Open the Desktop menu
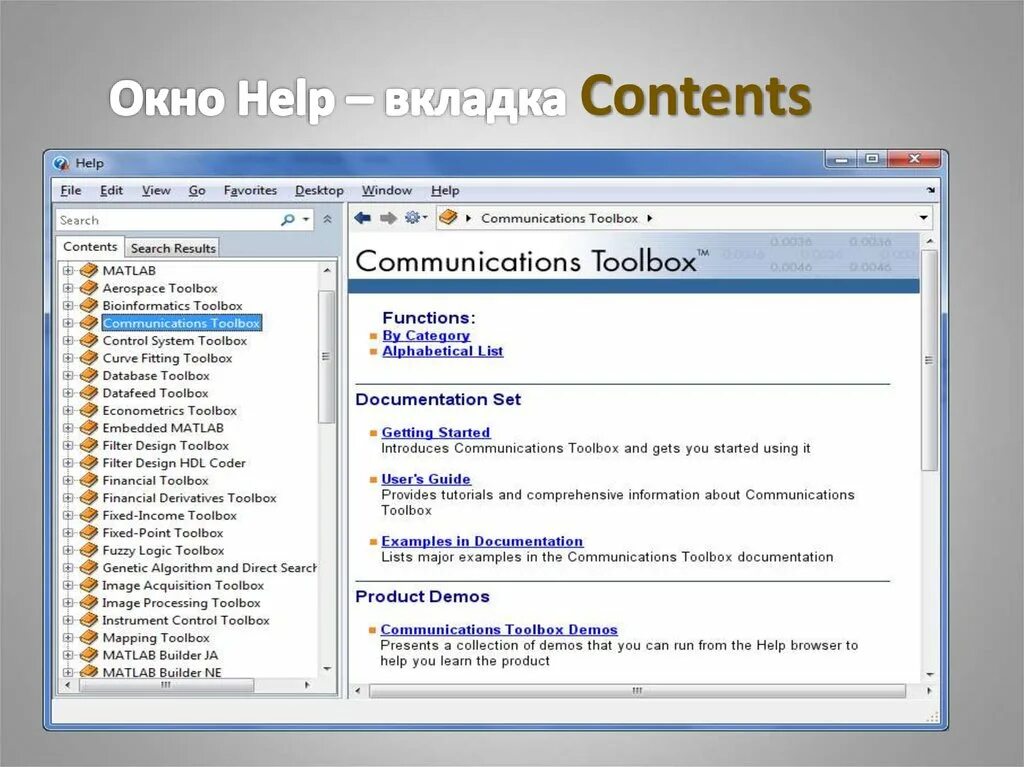Viewport: 1024px width, 767px height. [319, 191]
